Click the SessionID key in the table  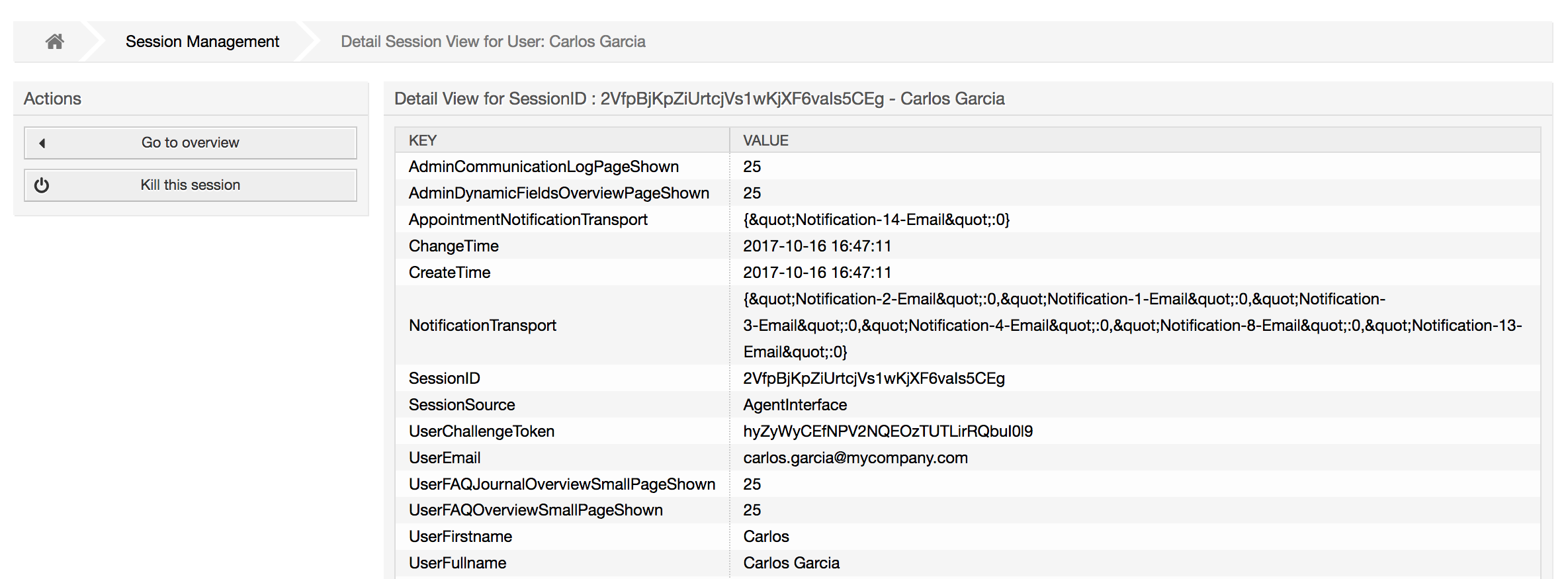coord(444,378)
